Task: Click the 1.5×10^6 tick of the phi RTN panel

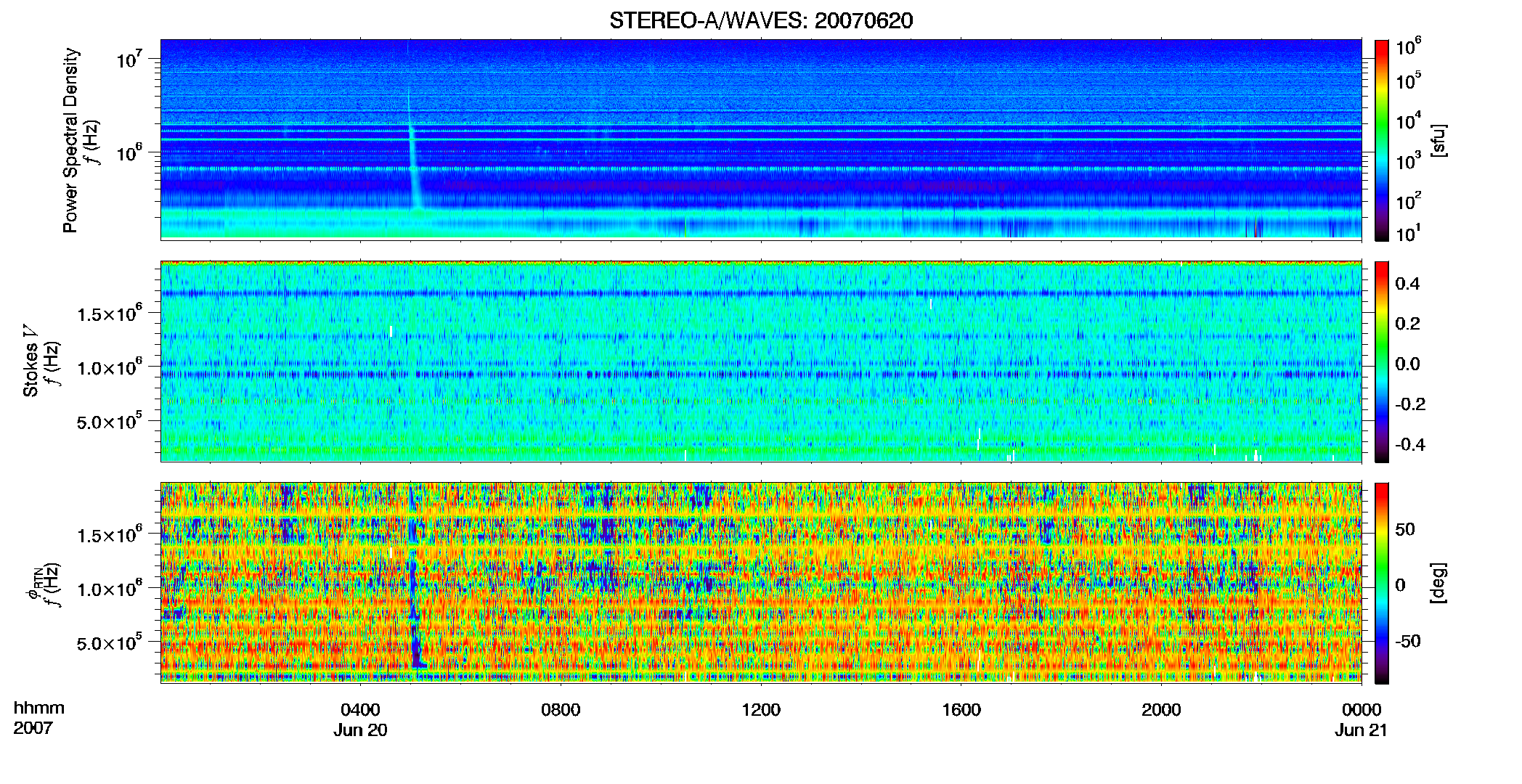Action: click(109, 535)
